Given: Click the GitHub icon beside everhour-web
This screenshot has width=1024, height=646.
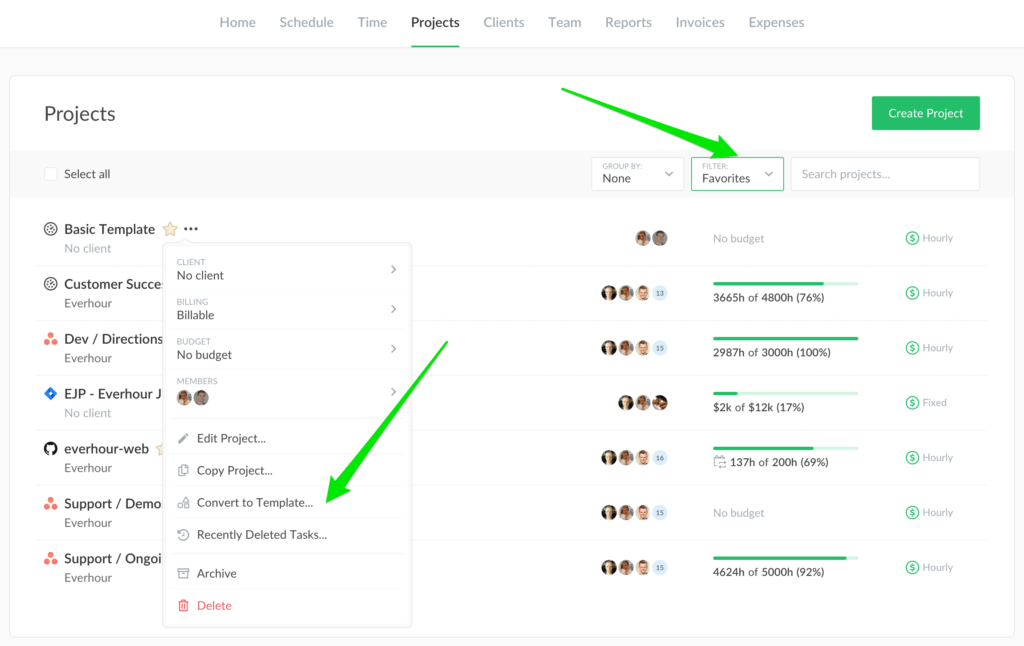Looking at the screenshot, I should click(50, 449).
